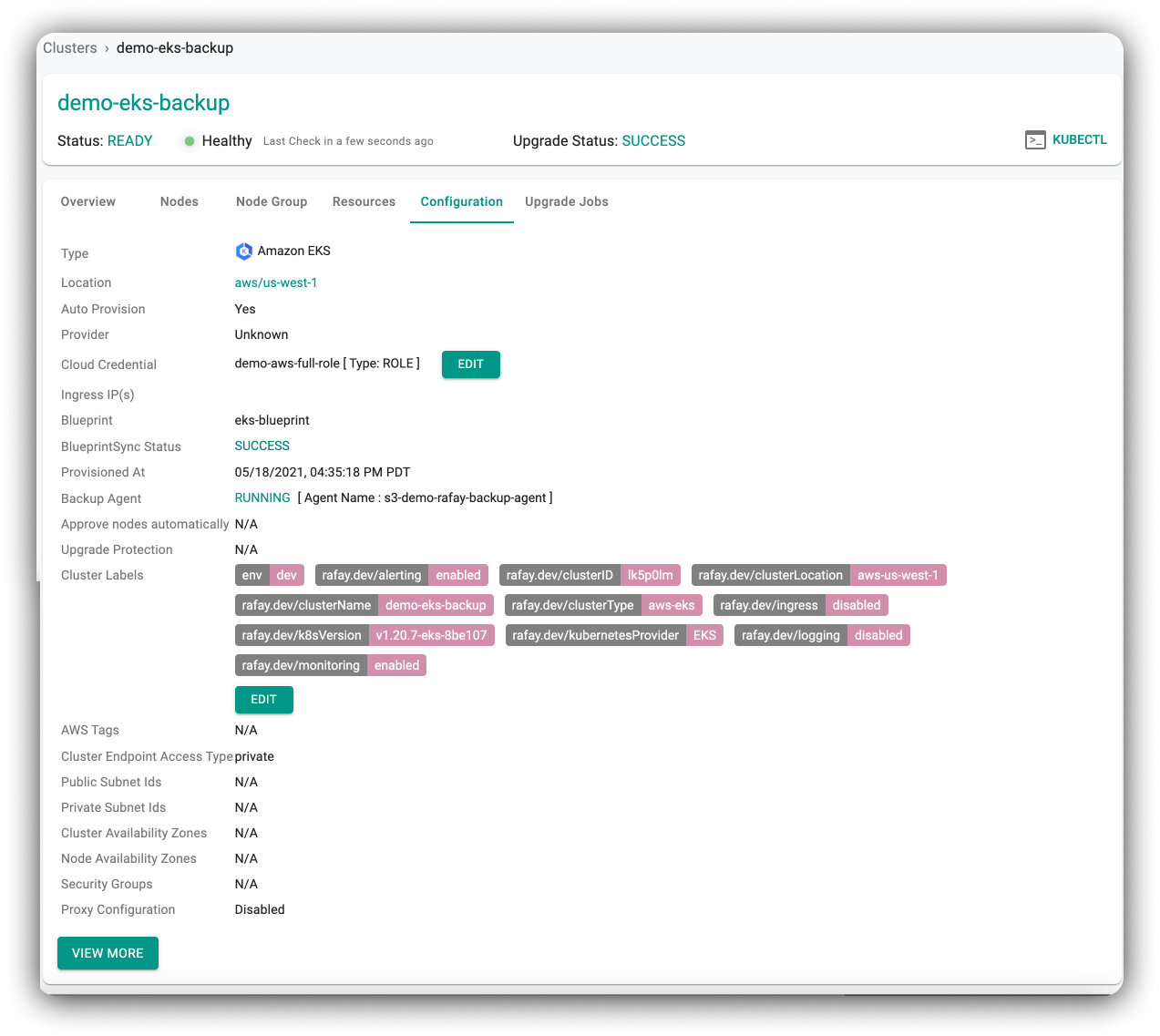This screenshot has width=1160, height=1036.
Task: Click the rafay.dev/k8sVersion label chip
Action: (x=364, y=635)
